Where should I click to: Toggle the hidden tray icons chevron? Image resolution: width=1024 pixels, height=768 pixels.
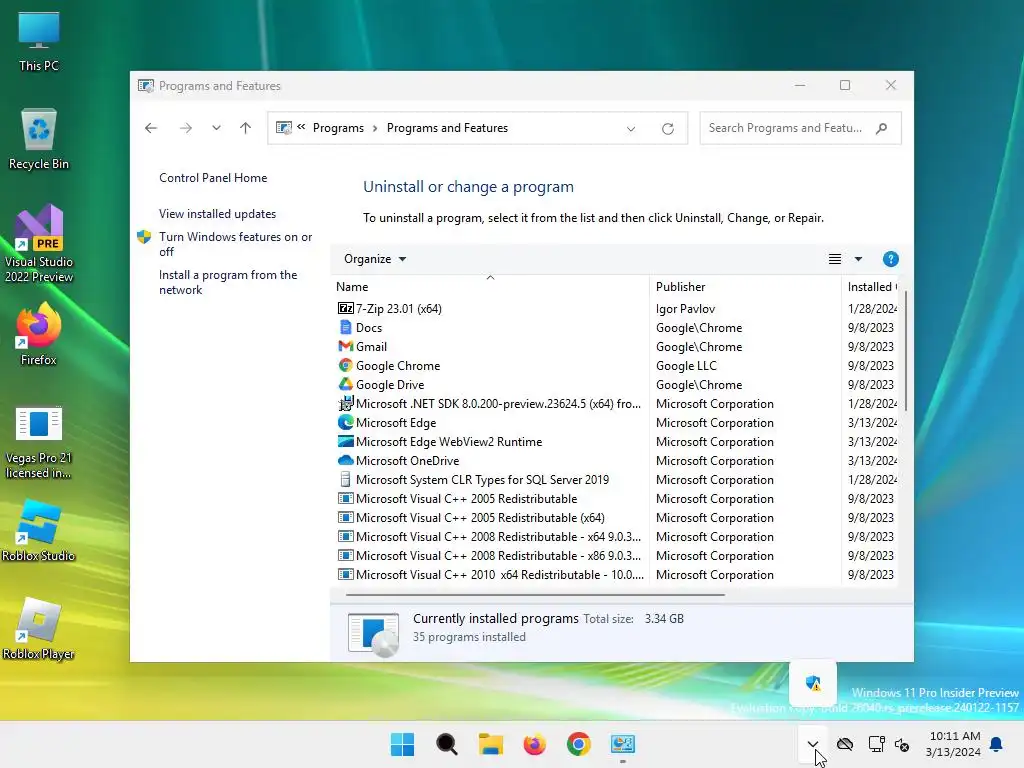[x=812, y=744]
